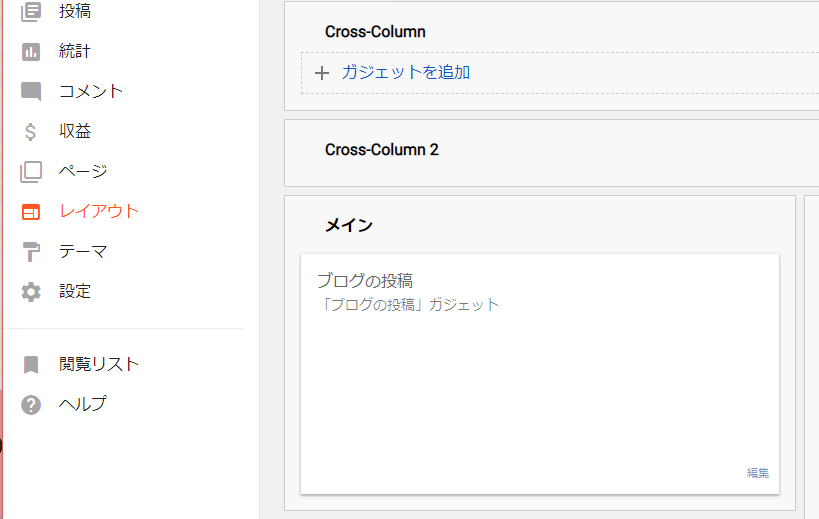819x519 pixels.
Task: Click the Cross-Column 2 section
Action: 550,151
